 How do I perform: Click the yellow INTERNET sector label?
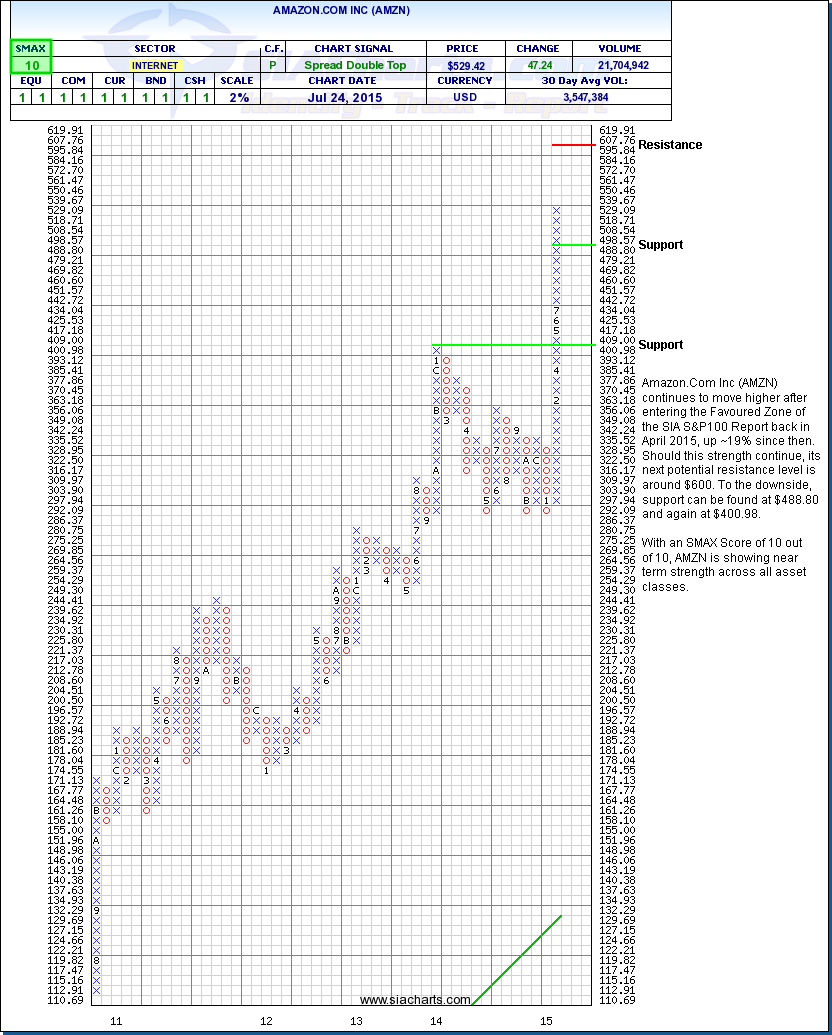pos(154,65)
